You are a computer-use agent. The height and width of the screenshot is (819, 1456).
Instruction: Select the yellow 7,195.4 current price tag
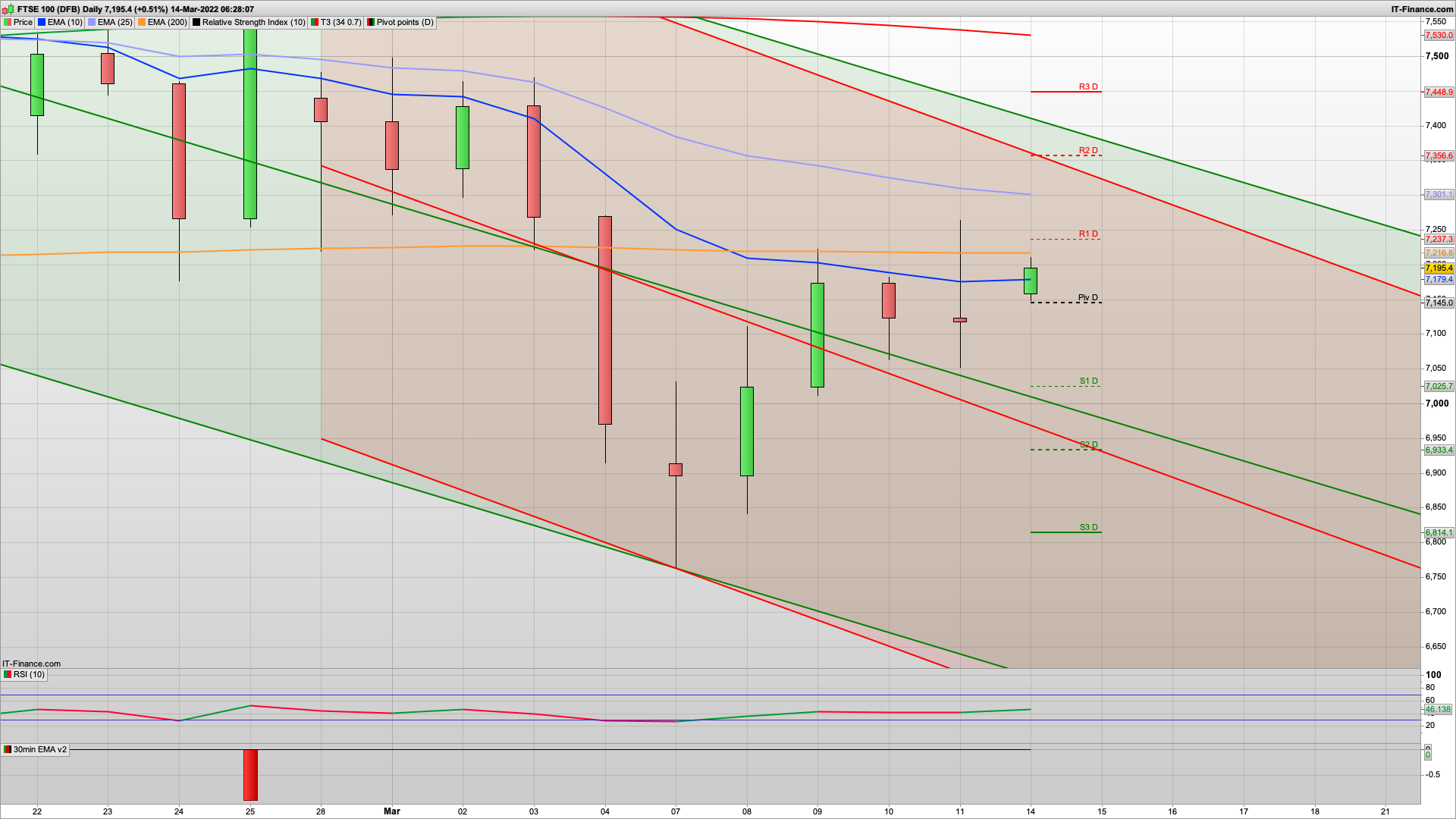coord(1439,268)
